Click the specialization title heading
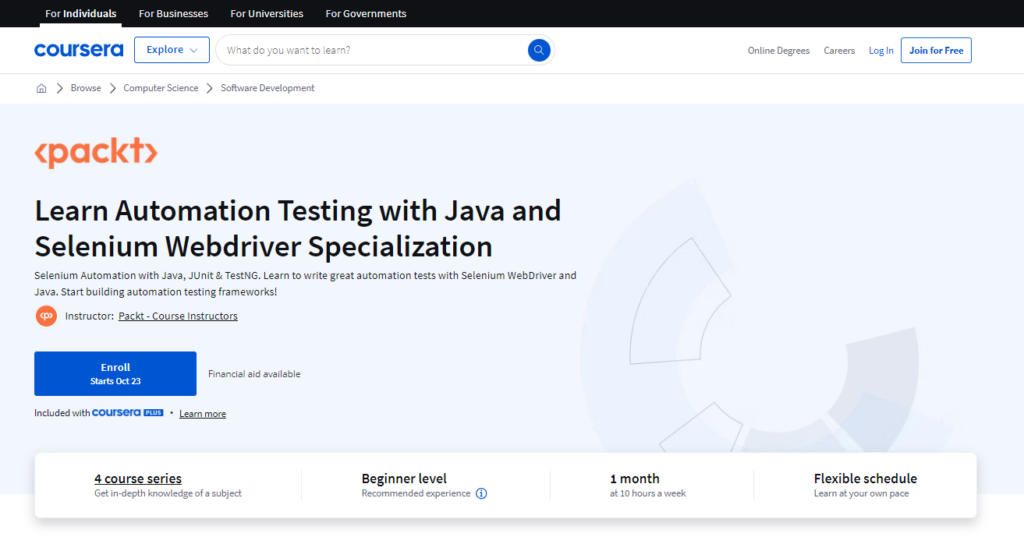This screenshot has width=1024, height=544. tap(298, 229)
